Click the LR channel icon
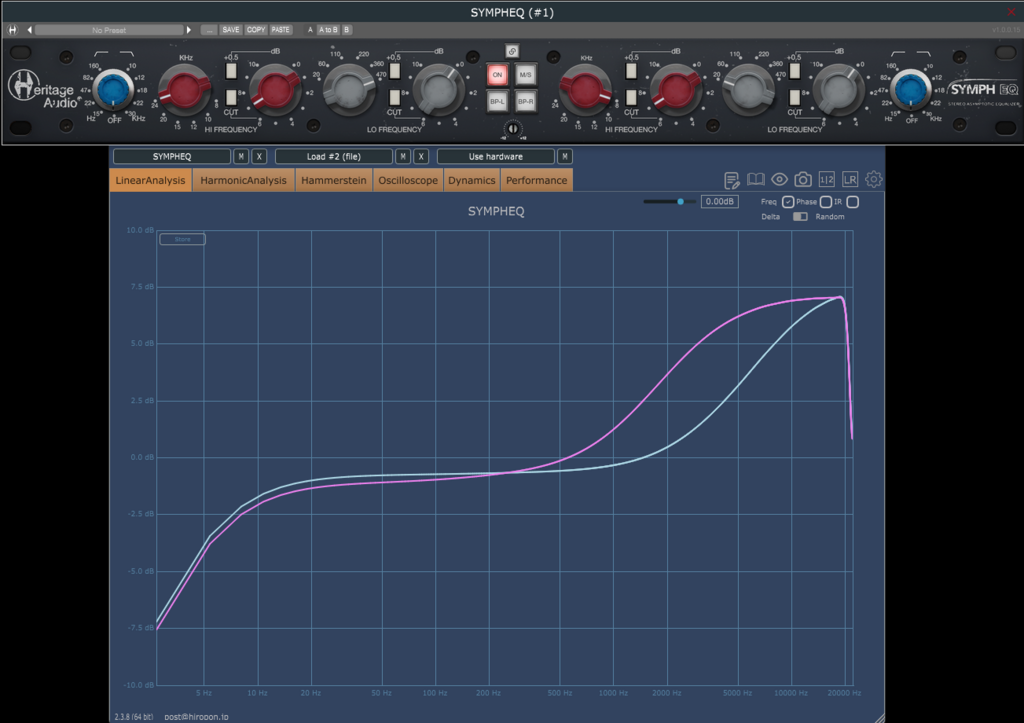This screenshot has width=1024, height=723. coord(850,179)
